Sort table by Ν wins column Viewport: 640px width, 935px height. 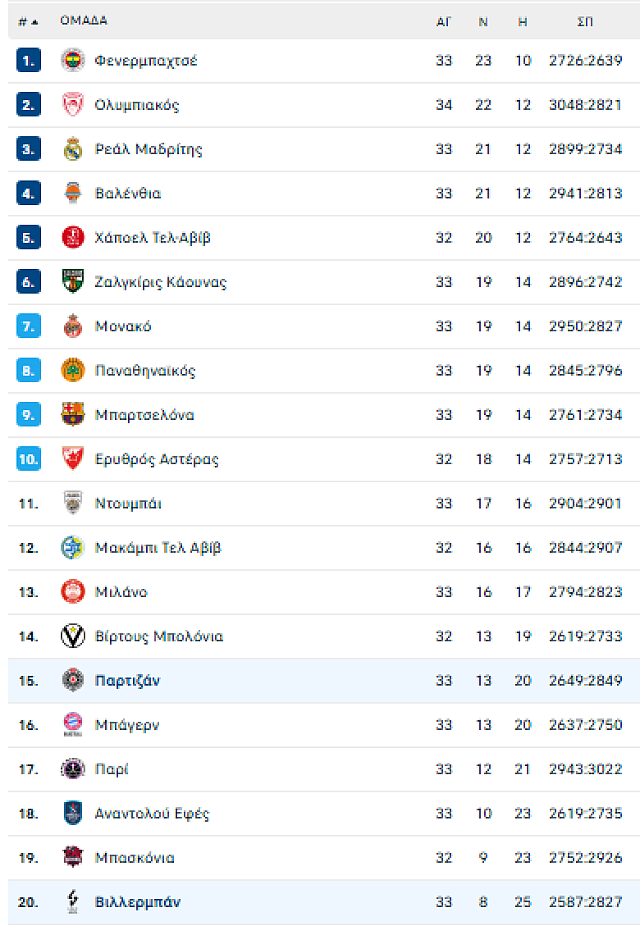483,21
